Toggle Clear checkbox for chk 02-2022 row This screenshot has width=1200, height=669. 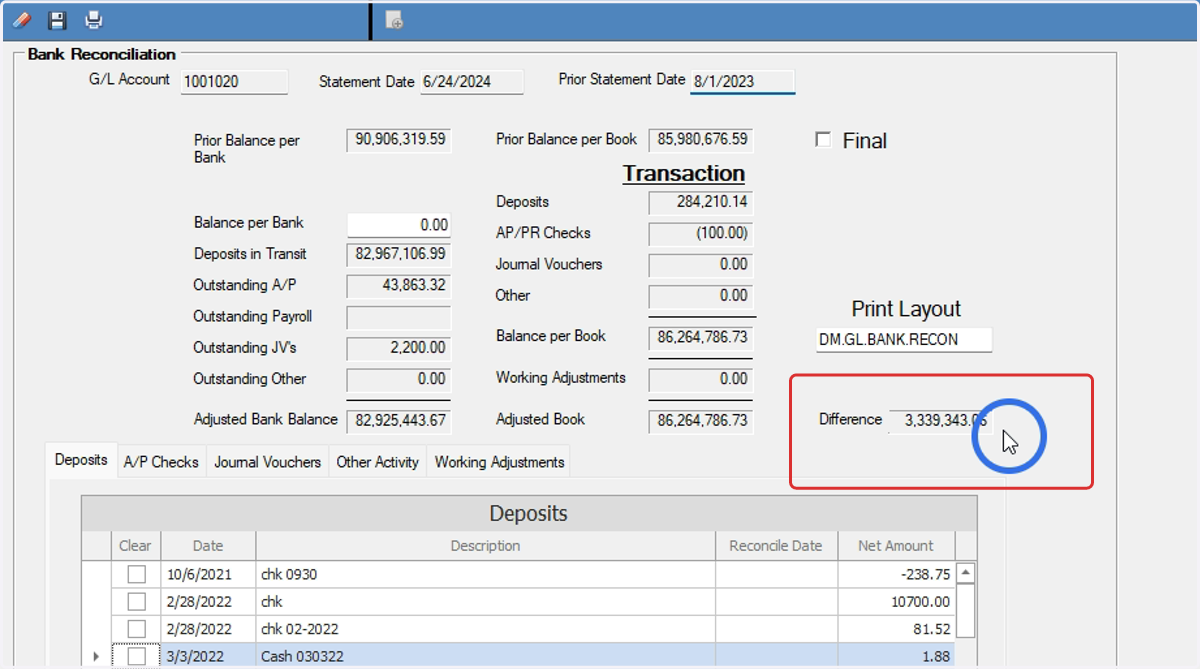pos(136,629)
